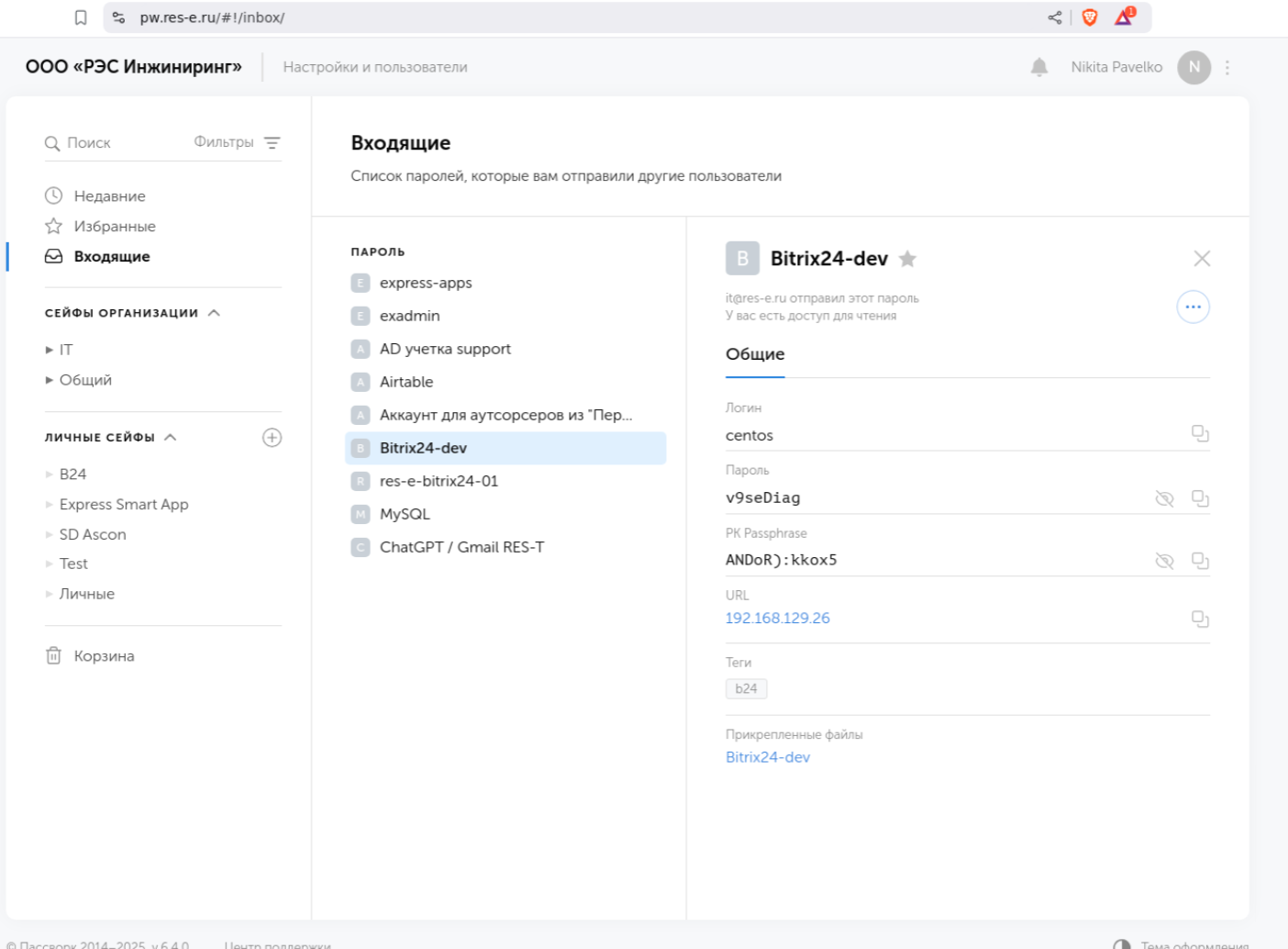1288x949 pixels.
Task: Copy the URL 192.168.129.26
Action: (1199, 620)
